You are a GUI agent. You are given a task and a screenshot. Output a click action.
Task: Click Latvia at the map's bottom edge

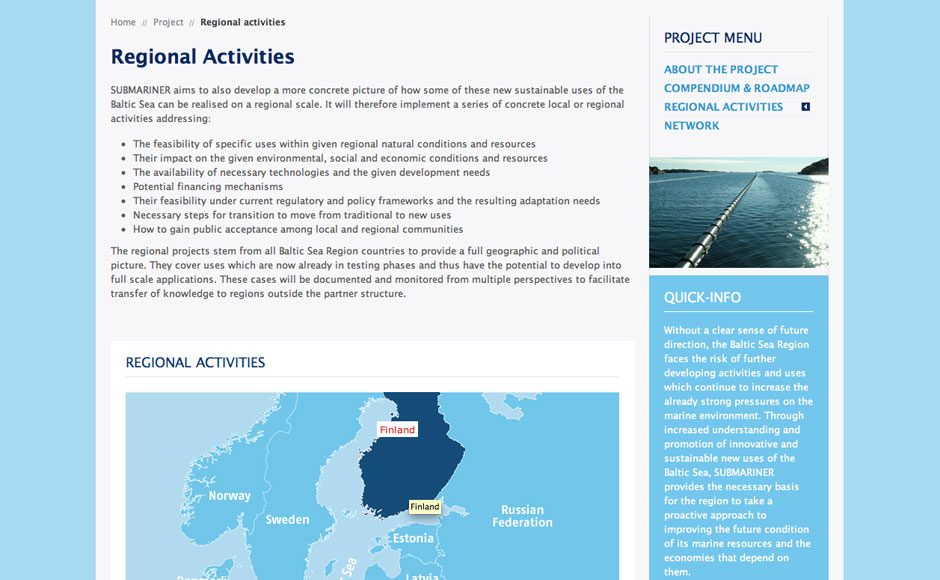coord(421,575)
